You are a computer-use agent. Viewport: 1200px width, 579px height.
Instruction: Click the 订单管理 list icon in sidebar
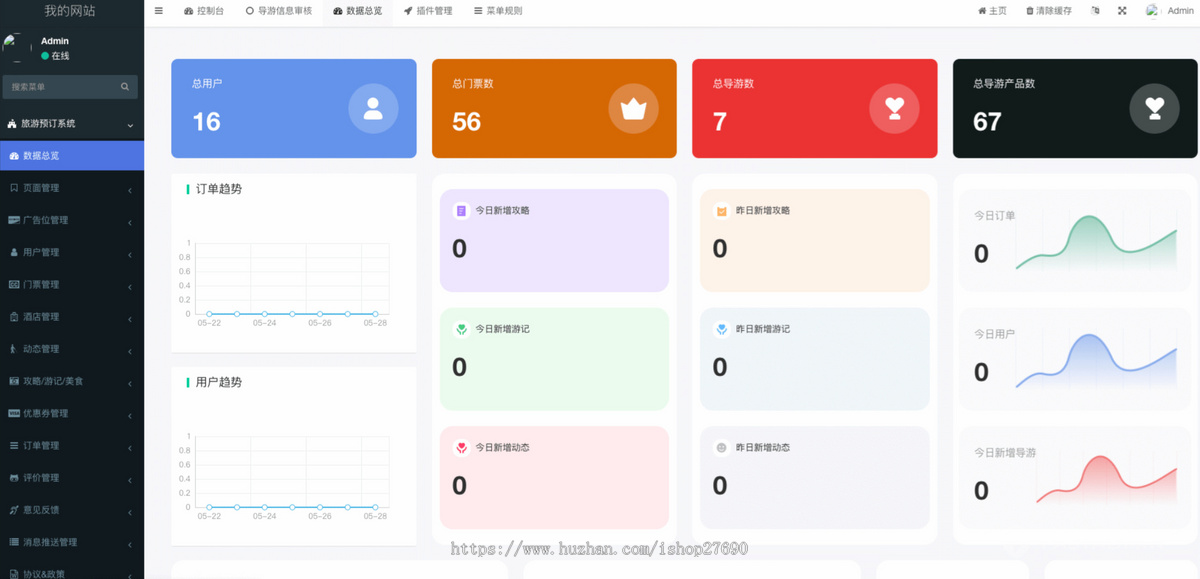[x=13, y=445]
